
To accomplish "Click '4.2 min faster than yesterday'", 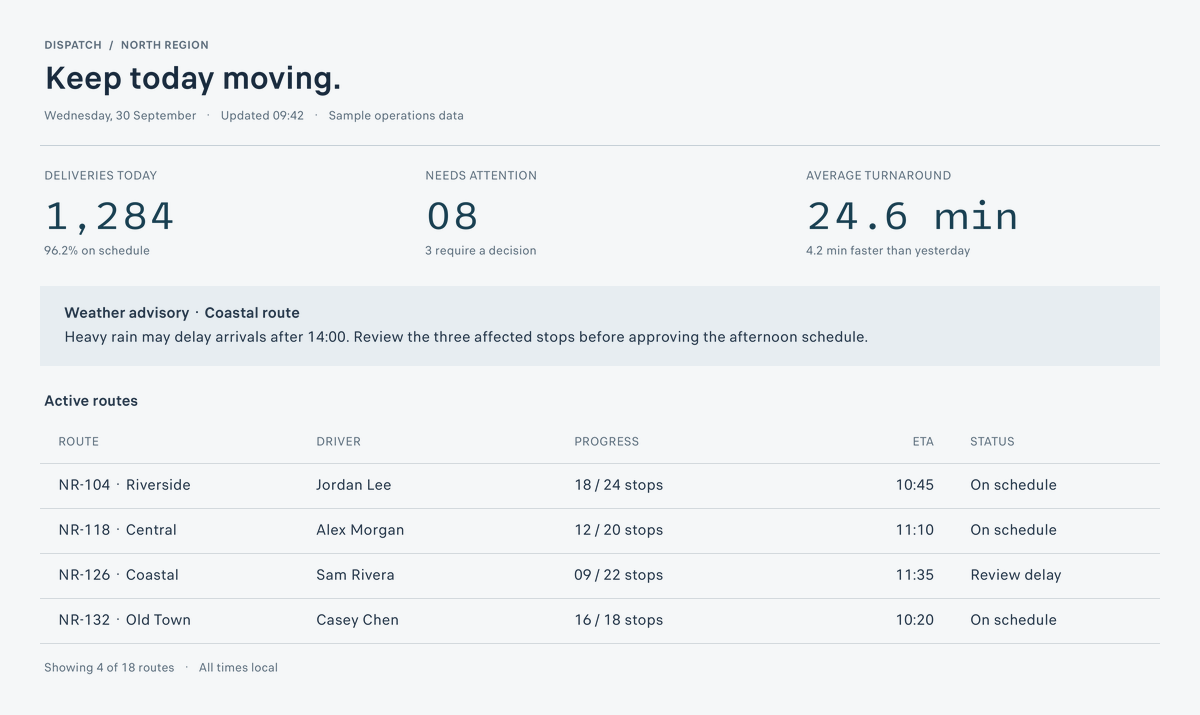I will (888, 251).
